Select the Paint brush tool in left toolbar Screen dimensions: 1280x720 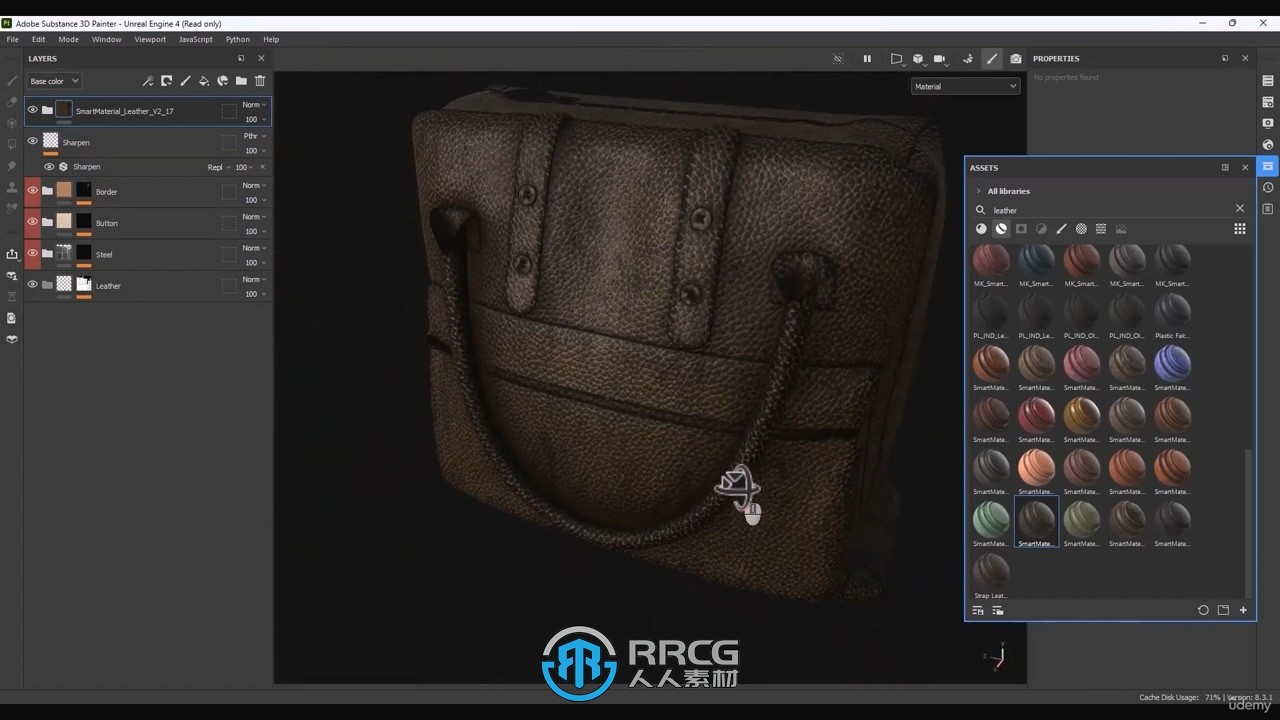[12, 81]
